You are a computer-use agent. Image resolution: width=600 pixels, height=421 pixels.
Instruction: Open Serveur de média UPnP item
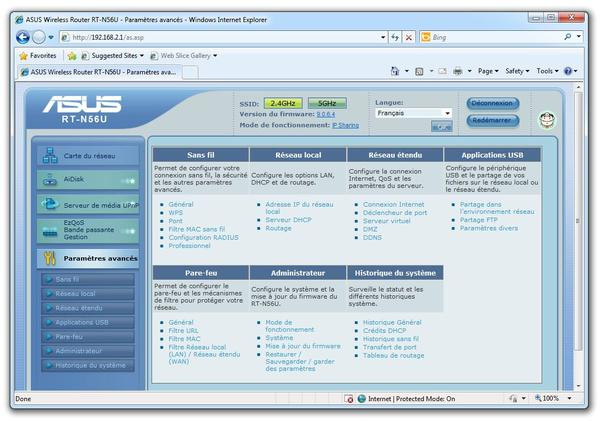click(88, 204)
